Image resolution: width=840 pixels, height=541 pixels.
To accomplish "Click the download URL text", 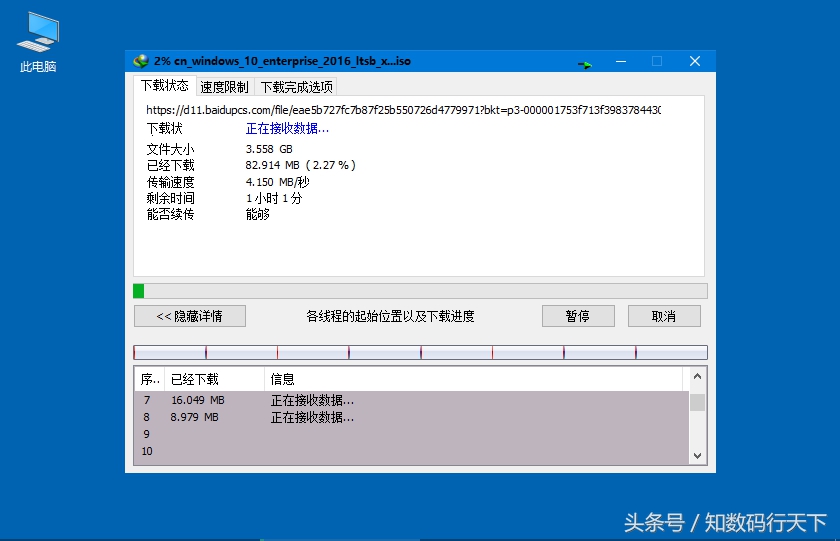I will pos(403,110).
